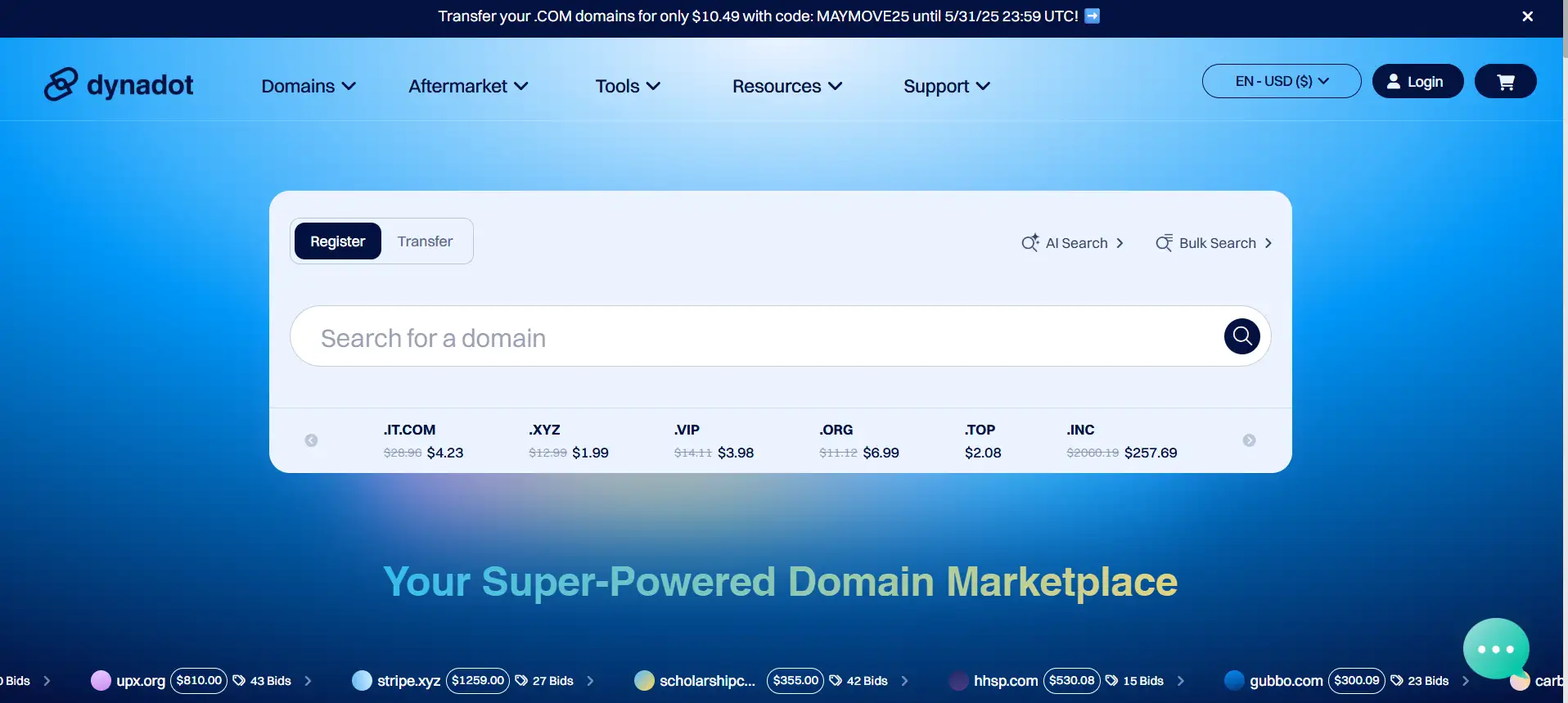1568x703 pixels.
Task: Expand the Tools menu
Action: tap(628, 86)
